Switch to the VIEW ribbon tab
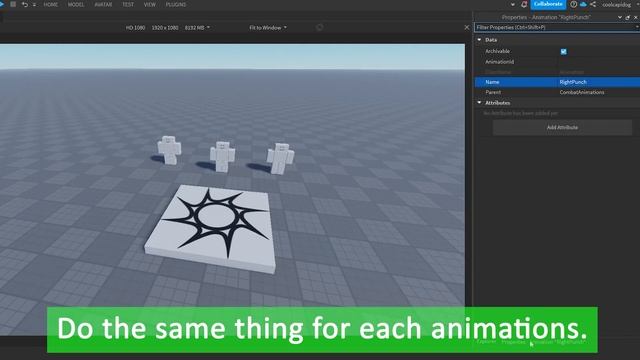The image size is (640, 360). click(150, 4)
